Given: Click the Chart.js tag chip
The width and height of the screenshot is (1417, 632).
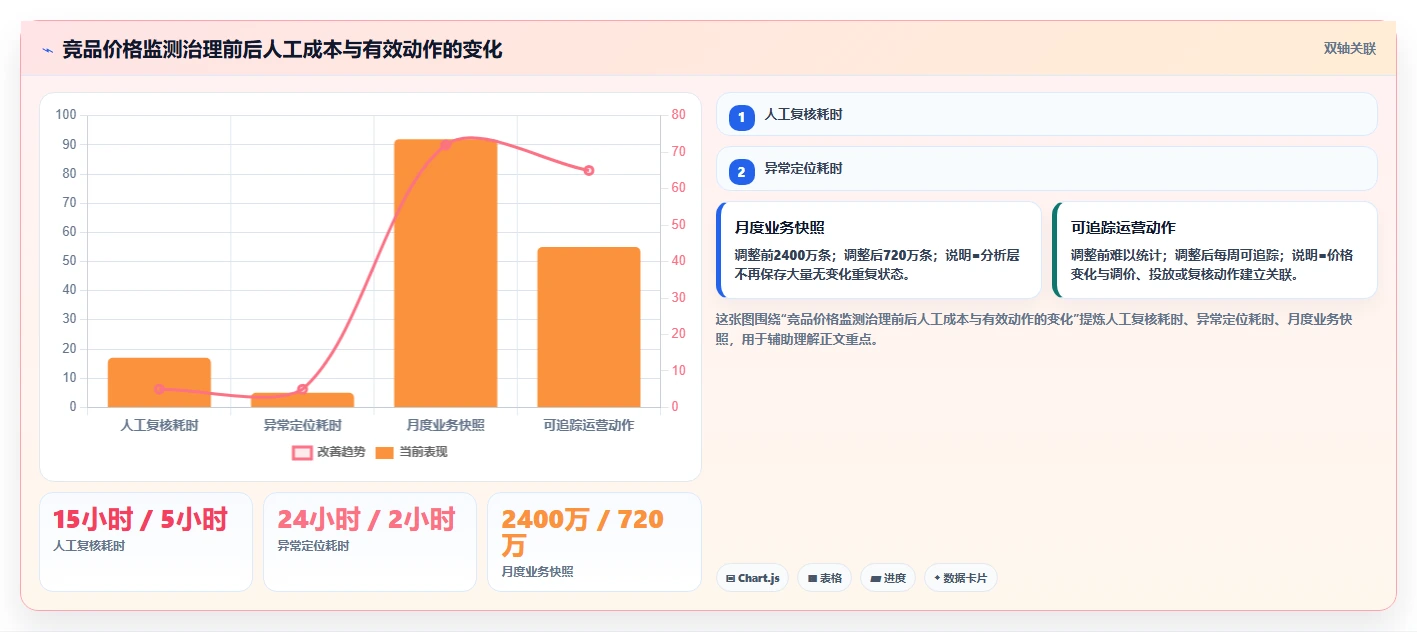Looking at the screenshot, I should [x=752, y=578].
